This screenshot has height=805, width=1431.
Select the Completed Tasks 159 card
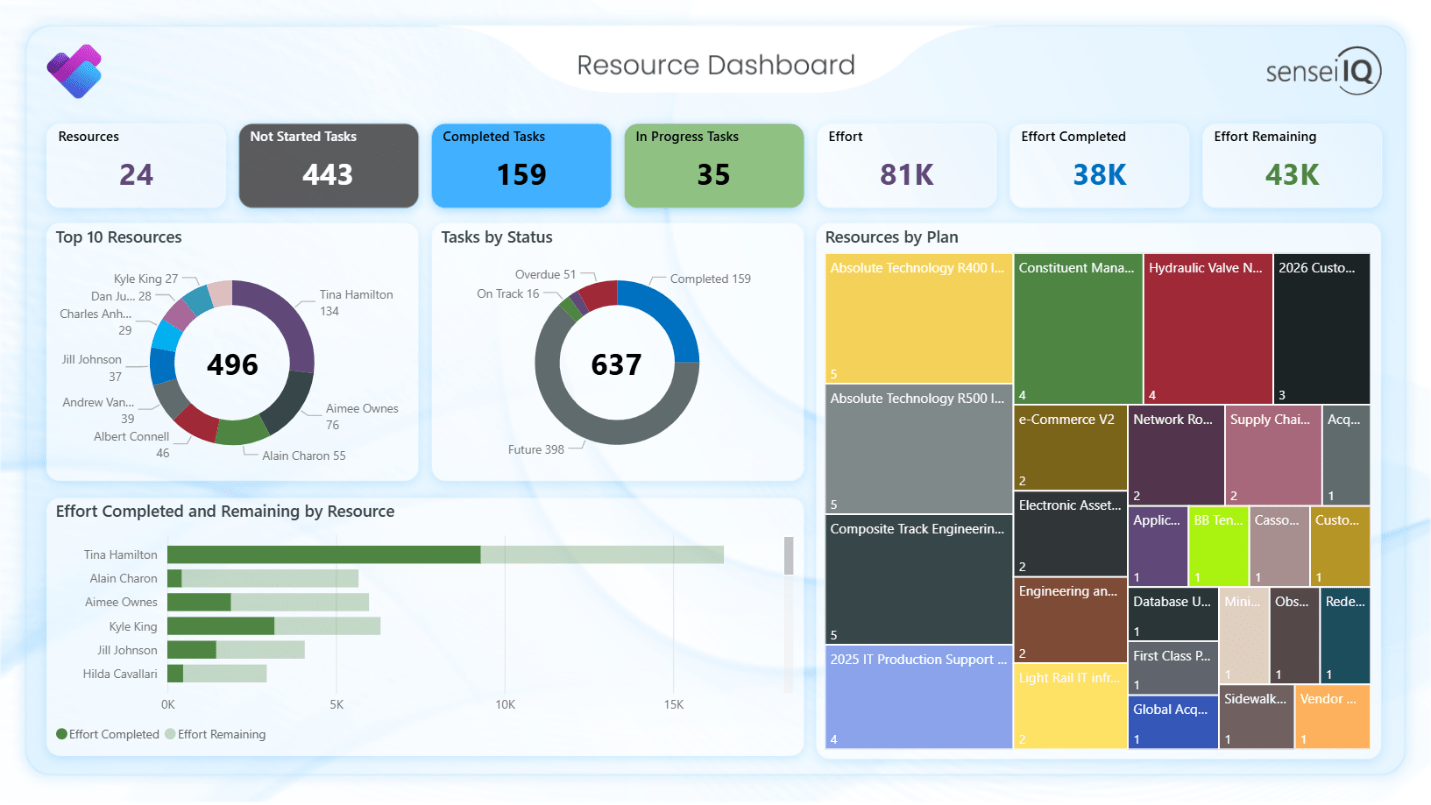coord(521,165)
